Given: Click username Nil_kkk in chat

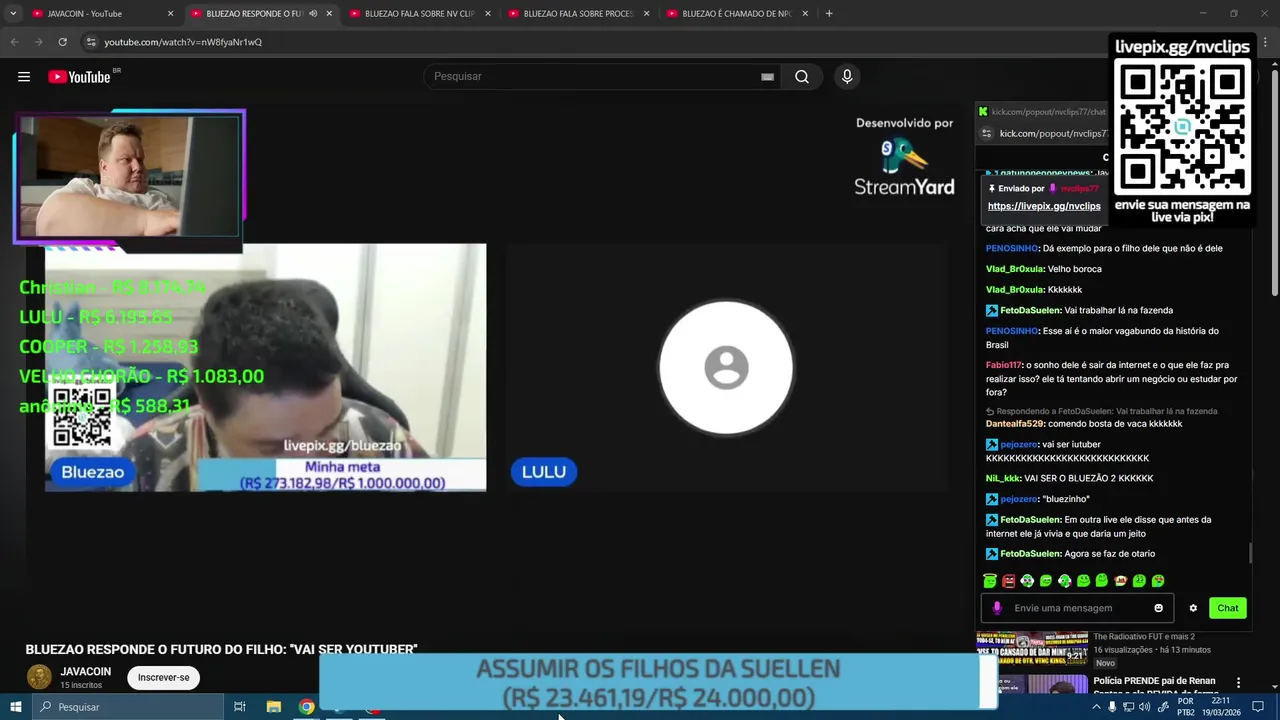Looking at the screenshot, I should 1003,478.
